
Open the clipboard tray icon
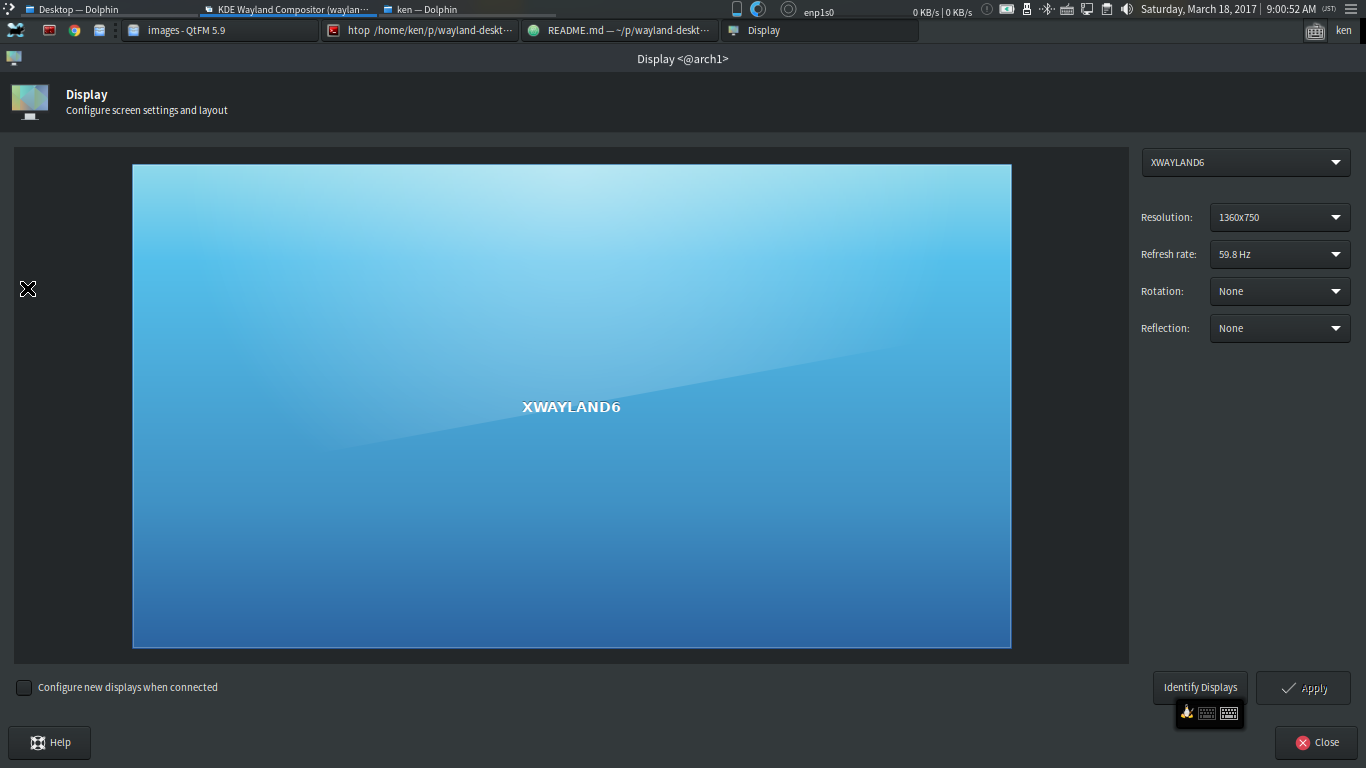point(1106,9)
